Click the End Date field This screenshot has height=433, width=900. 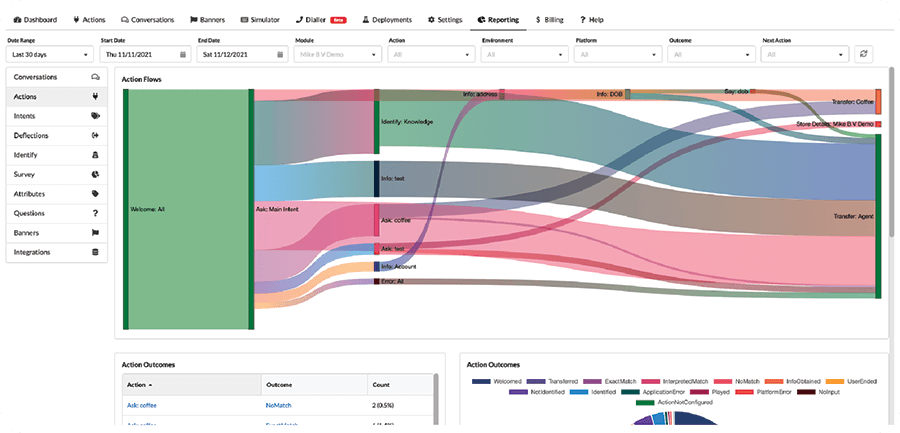(x=242, y=55)
